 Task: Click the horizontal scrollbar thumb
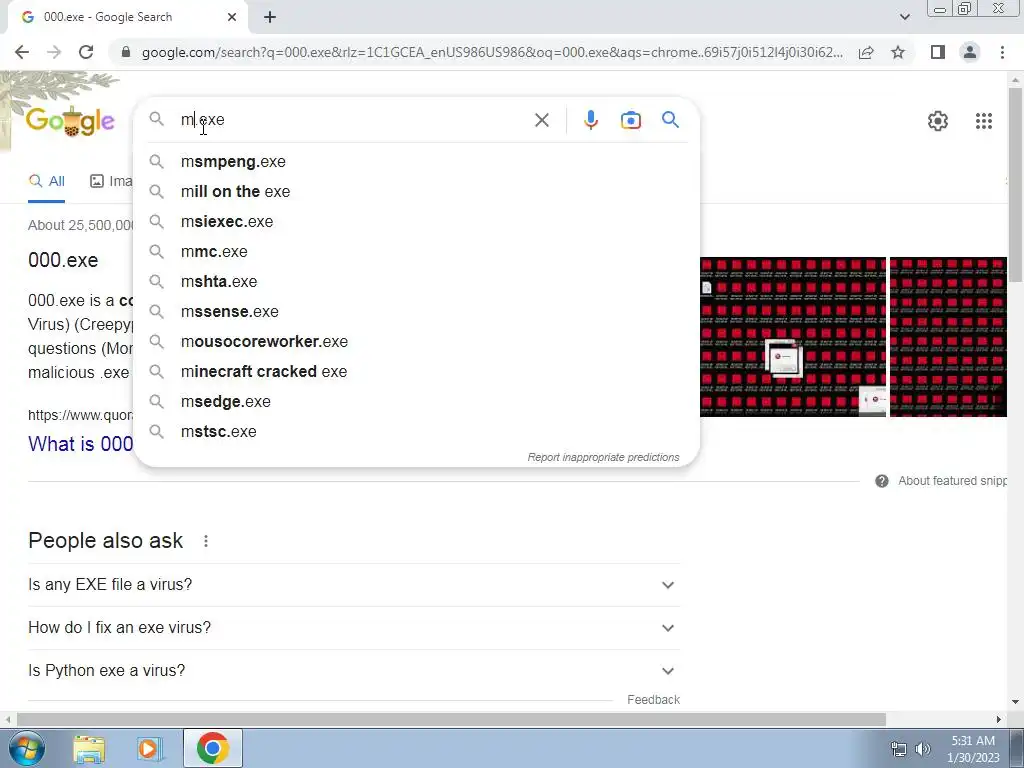pos(451,719)
